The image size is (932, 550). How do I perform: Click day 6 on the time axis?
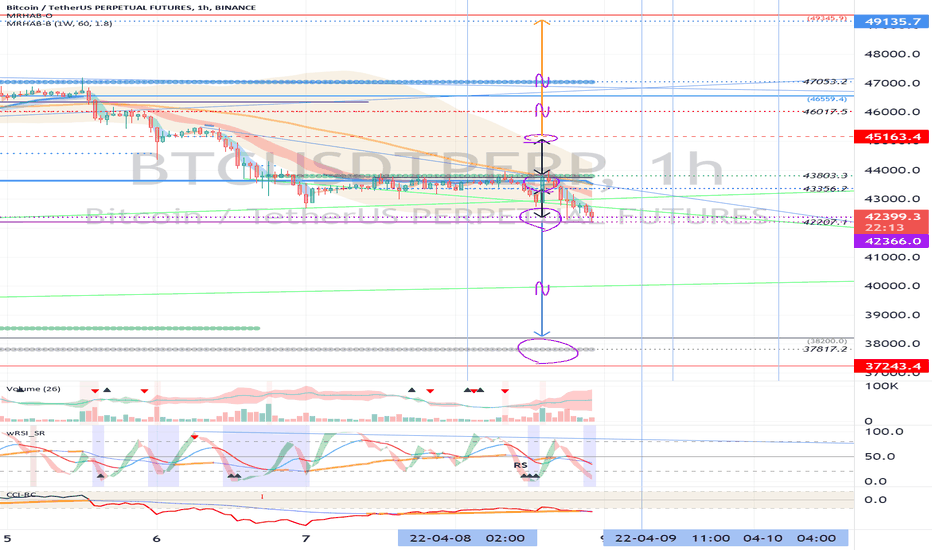[156, 539]
